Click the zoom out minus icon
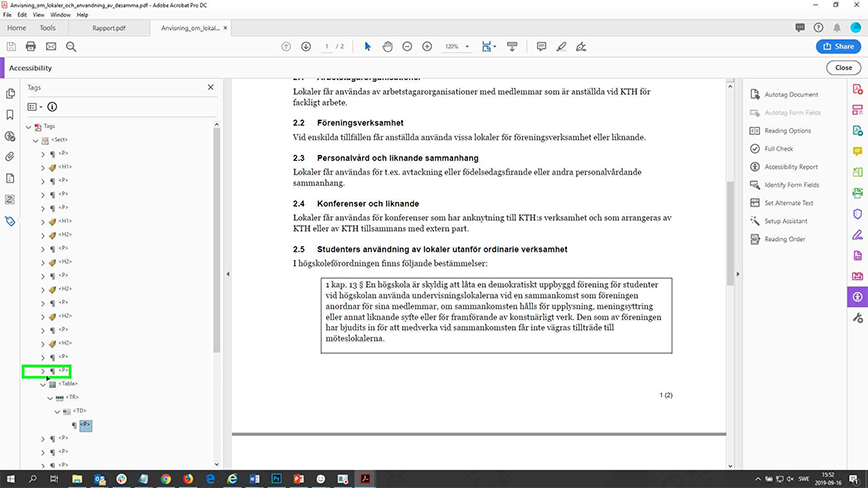Viewport: 868px width, 488px height. pyautogui.click(x=408, y=47)
